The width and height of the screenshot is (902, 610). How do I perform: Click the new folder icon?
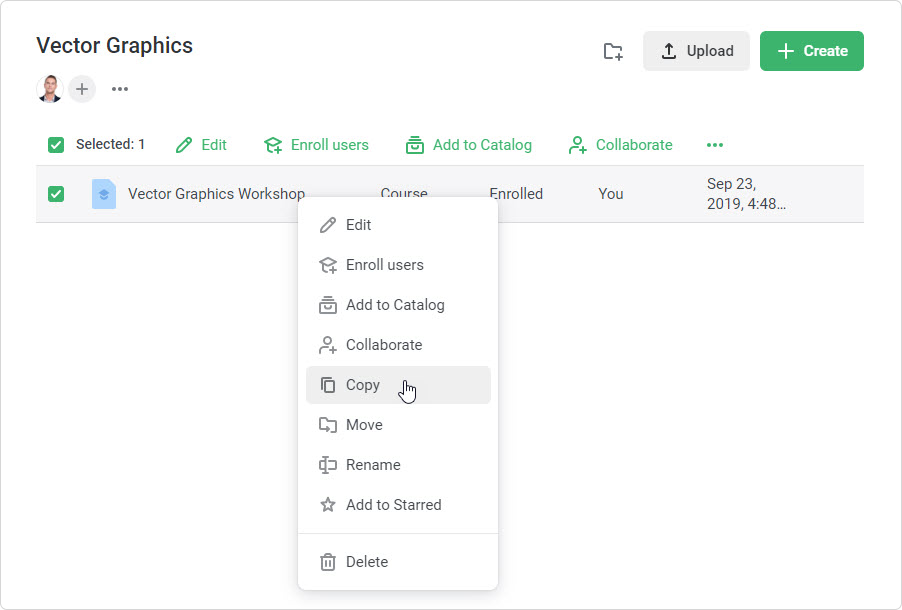(613, 51)
